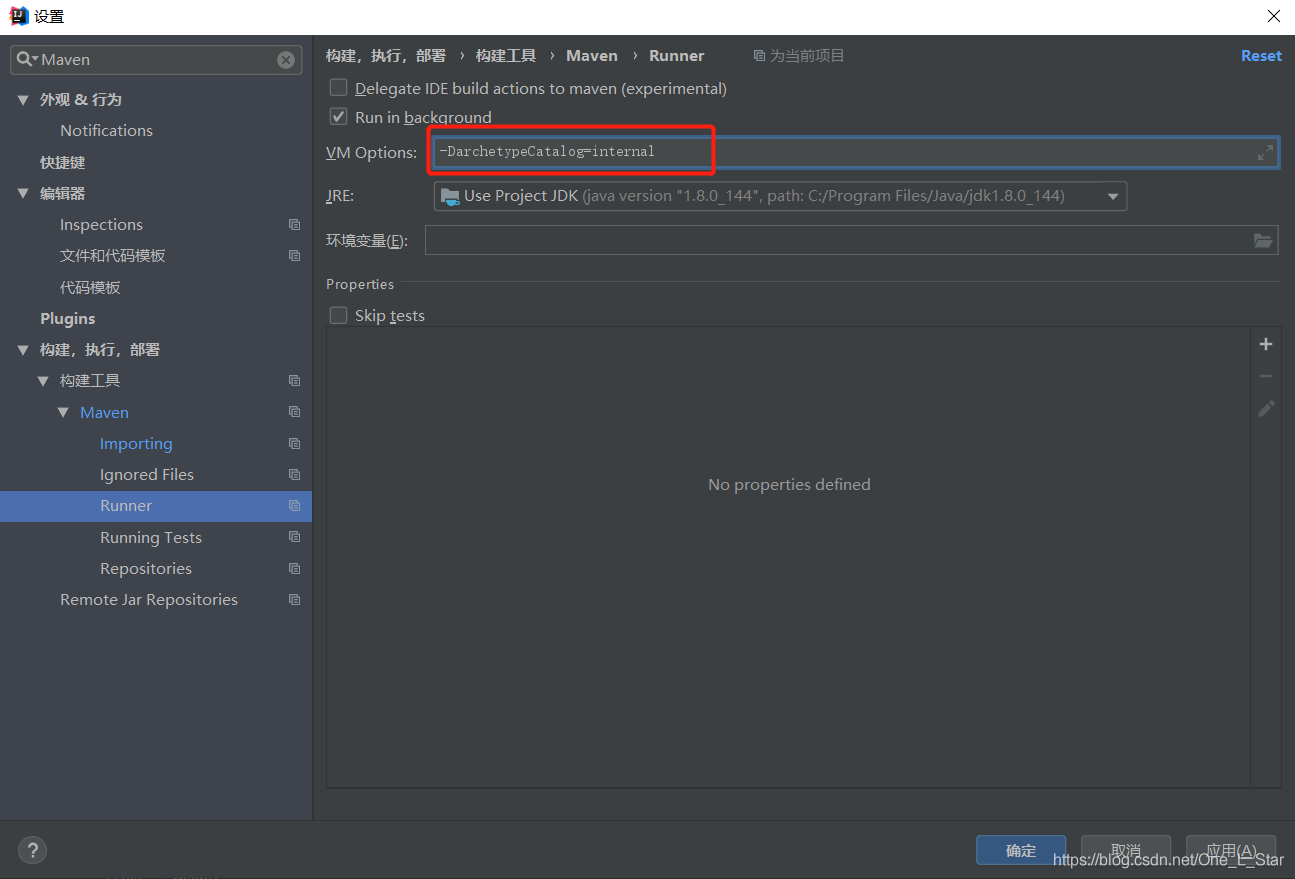Add a new property with plus icon

click(x=1266, y=344)
